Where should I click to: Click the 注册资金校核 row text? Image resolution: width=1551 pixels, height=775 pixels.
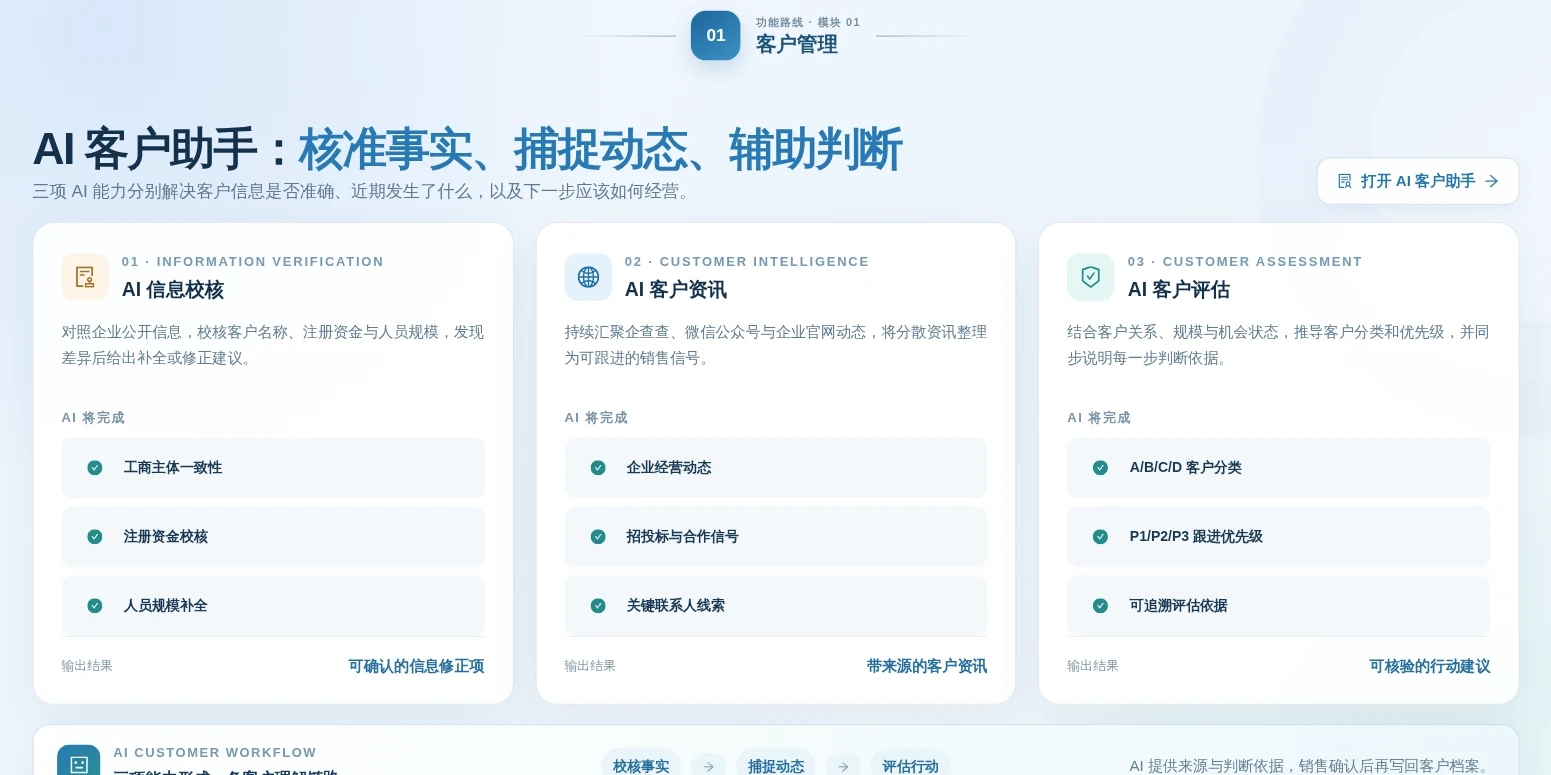pyautogui.click(x=166, y=537)
